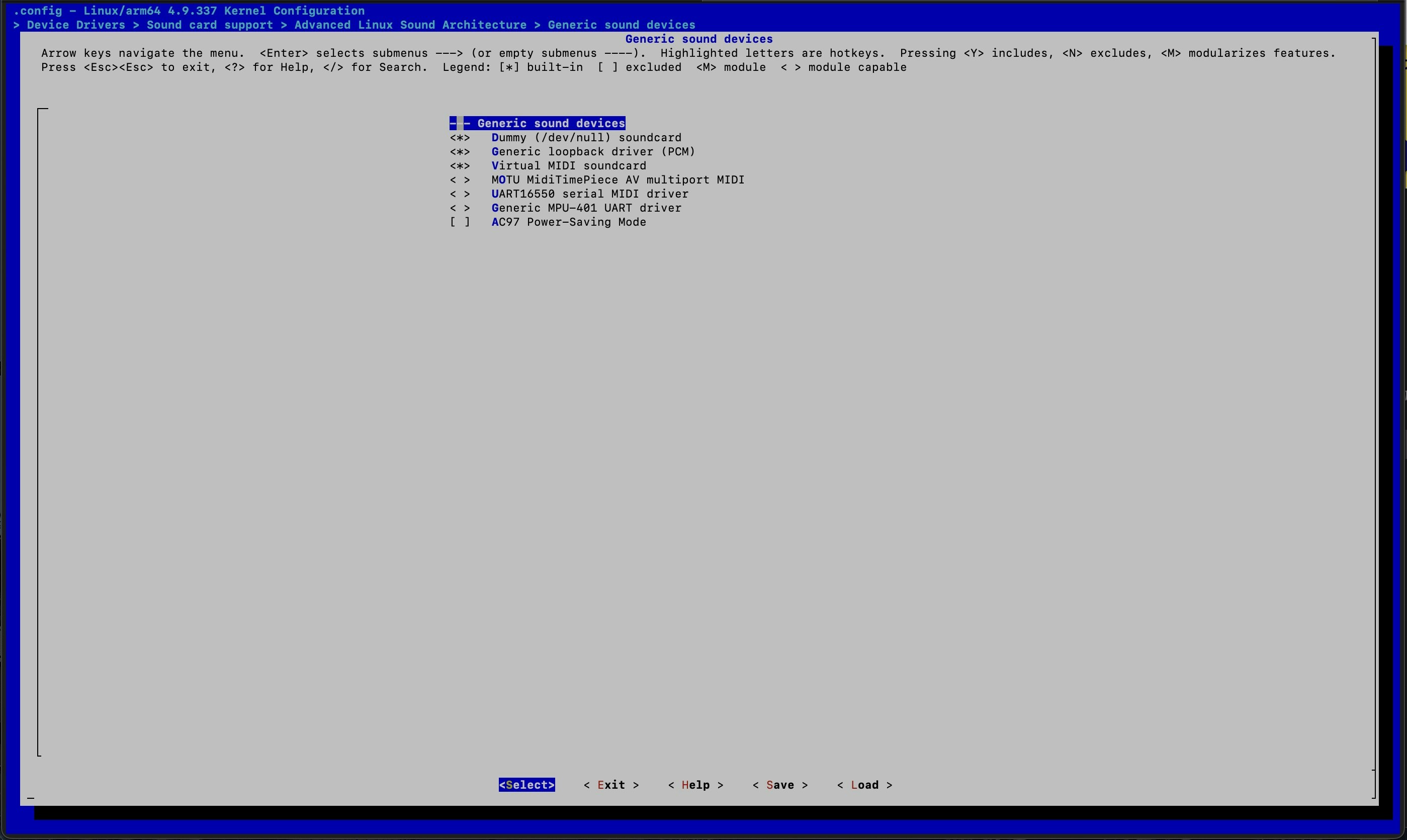Select MOTU MidiTimePiece AV multiport MIDI entry
1407x840 pixels.
pos(617,180)
